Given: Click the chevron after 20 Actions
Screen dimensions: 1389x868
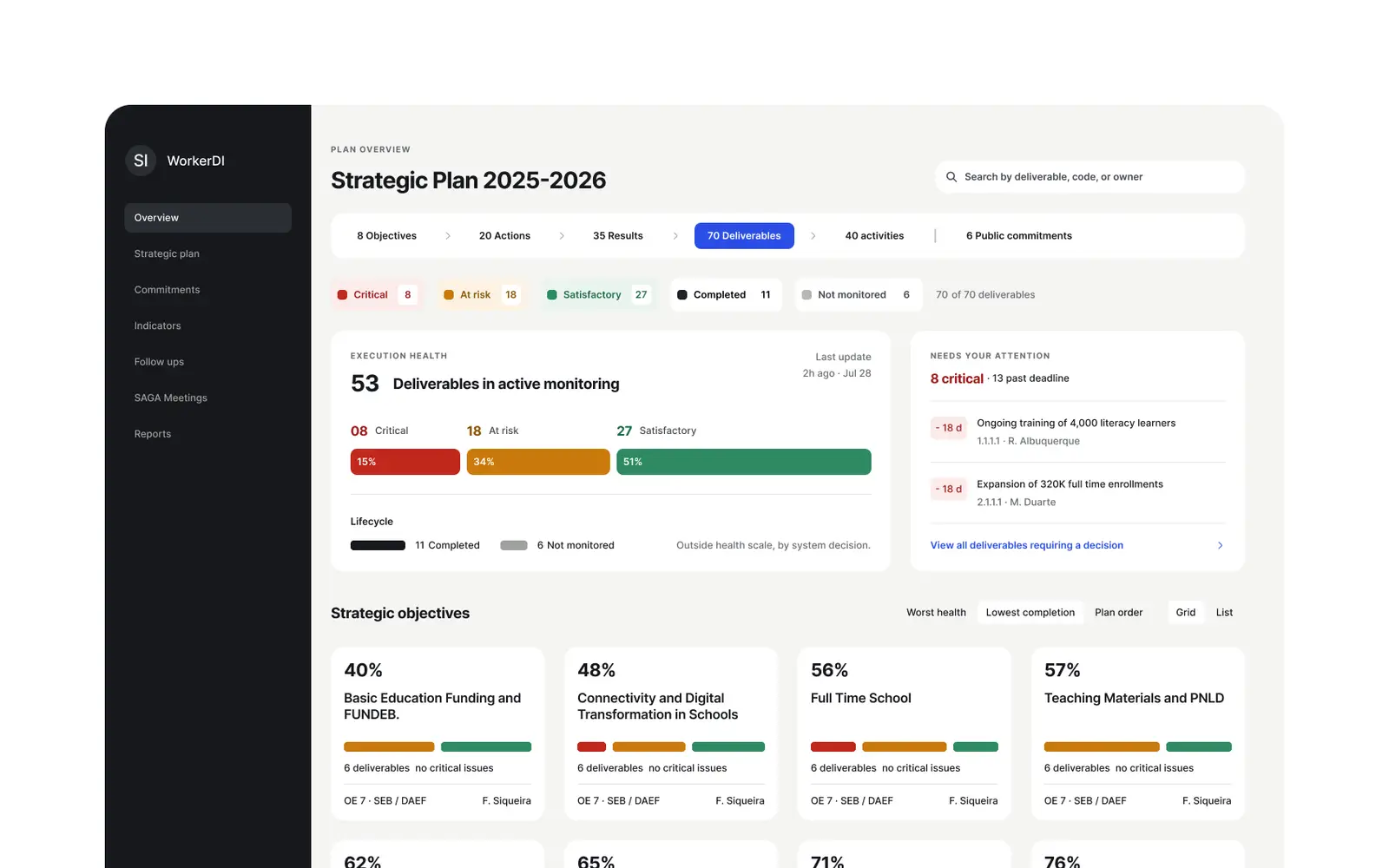Looking at the screenshot, I should pos(562,236).
